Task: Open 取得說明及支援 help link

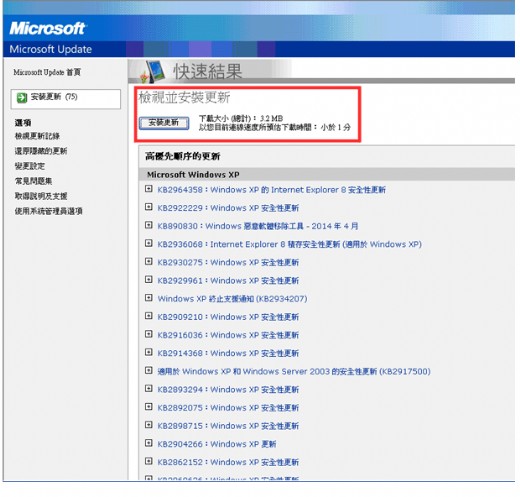Action: (41, 196)
